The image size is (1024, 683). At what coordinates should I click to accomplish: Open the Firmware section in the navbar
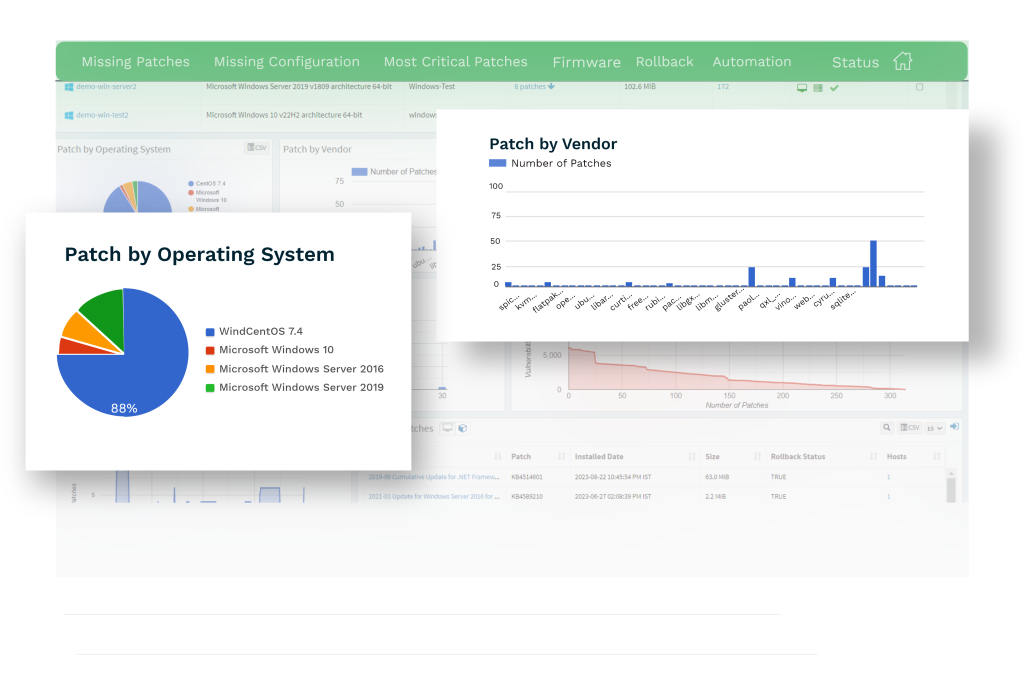pyautogui.click(x=586, y=62)
